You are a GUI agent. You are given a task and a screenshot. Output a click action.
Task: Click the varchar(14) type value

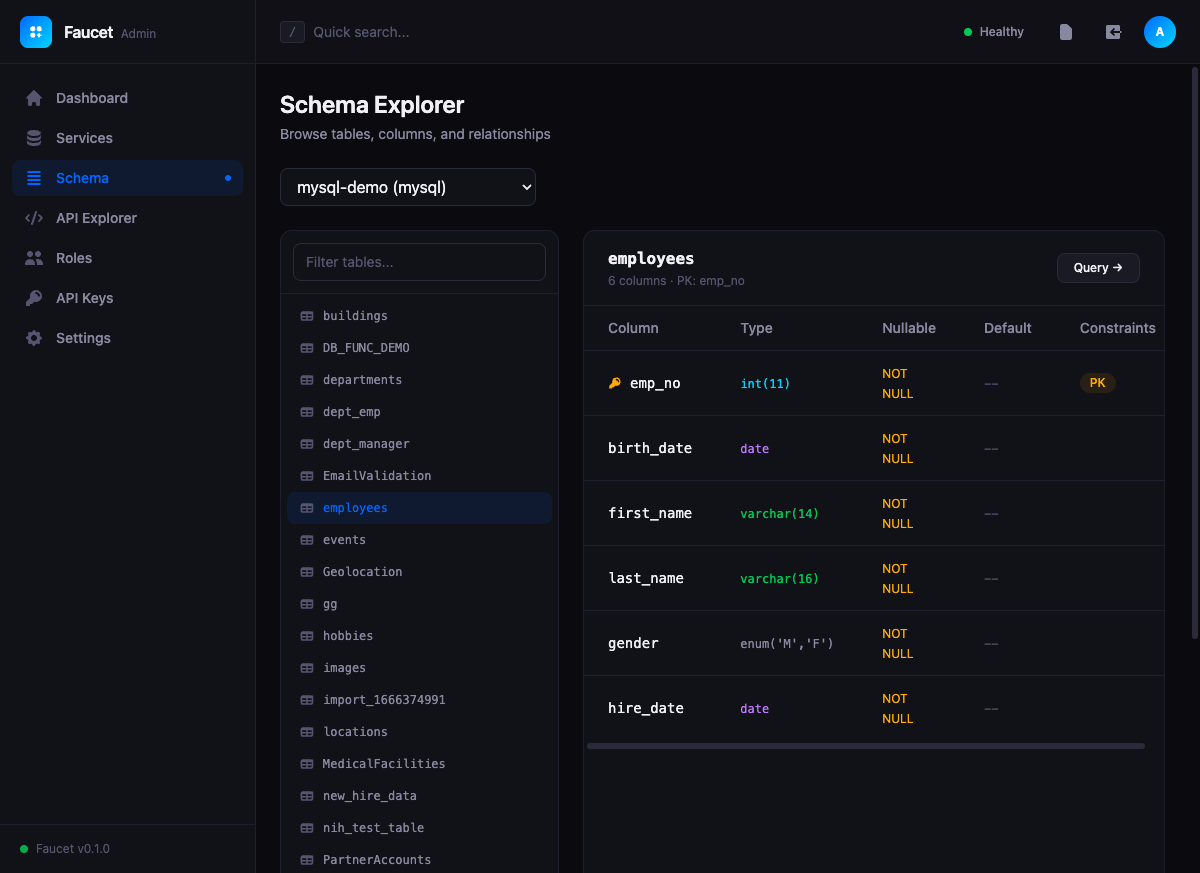[x=779, y=513]
